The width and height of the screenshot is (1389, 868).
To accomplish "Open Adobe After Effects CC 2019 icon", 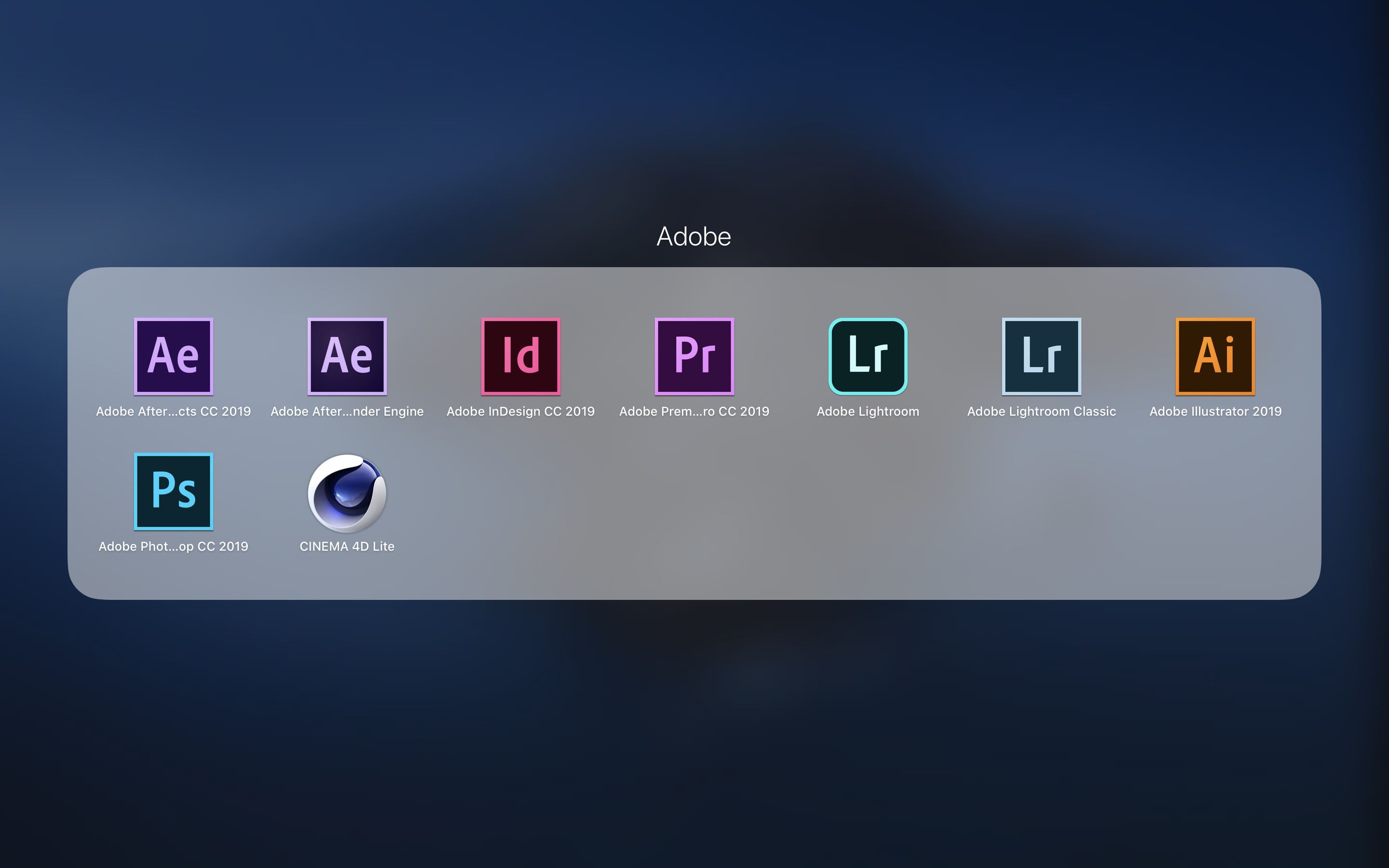I will click(173, 356).
